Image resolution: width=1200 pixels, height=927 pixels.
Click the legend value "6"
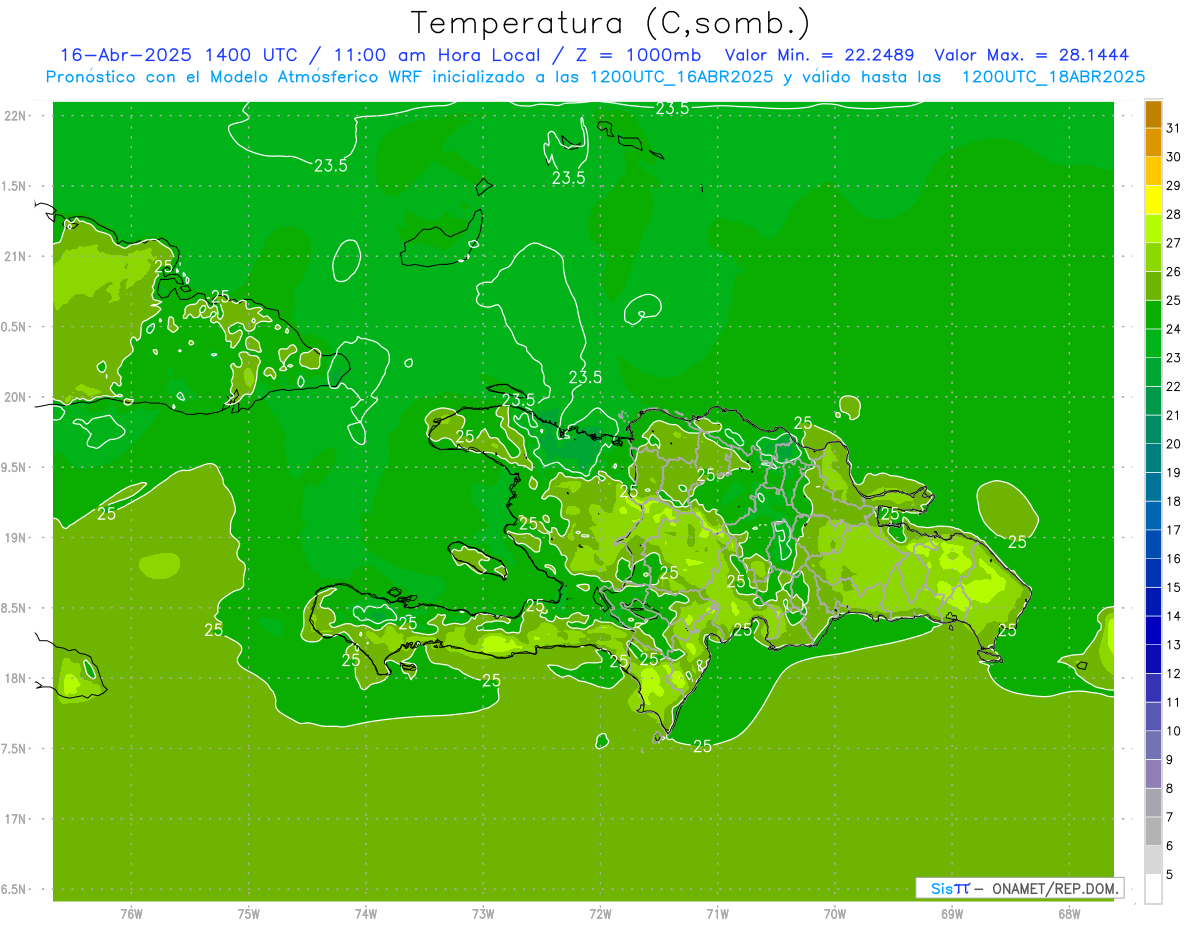coord(1170,846)
